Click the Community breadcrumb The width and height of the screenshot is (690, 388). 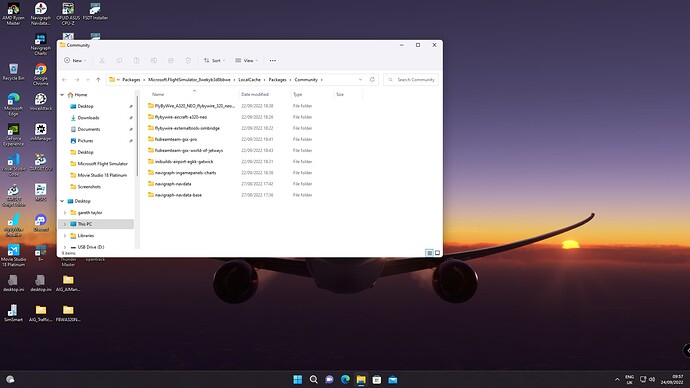[x=306, y=80]
